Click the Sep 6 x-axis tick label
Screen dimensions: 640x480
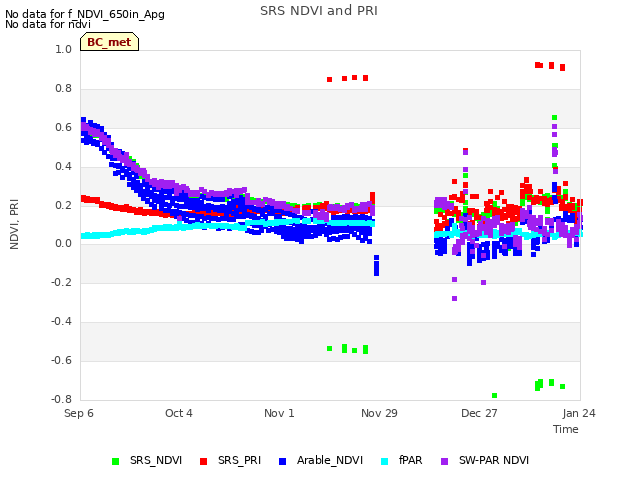[79, 413]
